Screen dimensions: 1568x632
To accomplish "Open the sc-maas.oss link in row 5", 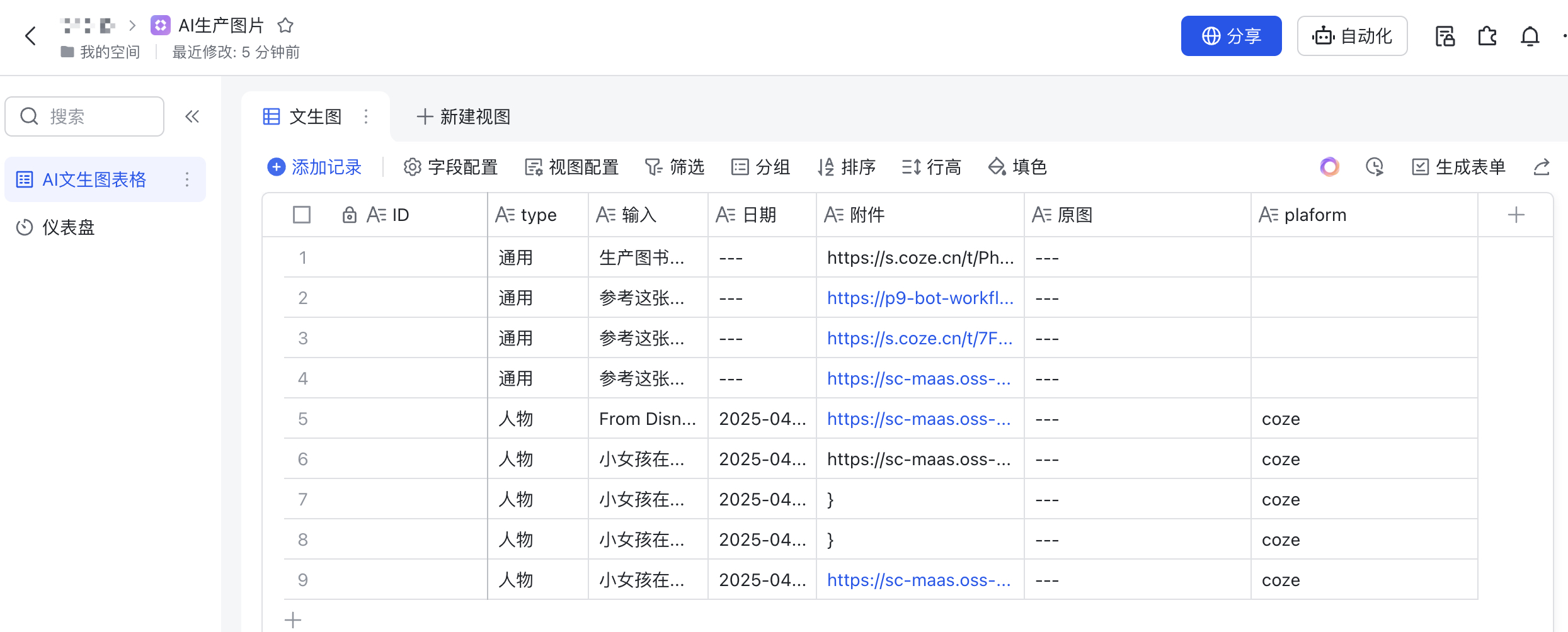I will click(x=918, y=419).
